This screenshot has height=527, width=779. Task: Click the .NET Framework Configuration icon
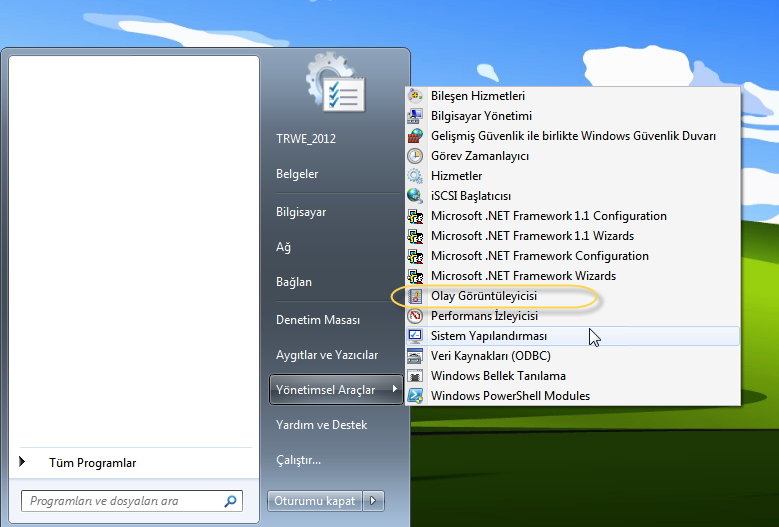[415, 256]
